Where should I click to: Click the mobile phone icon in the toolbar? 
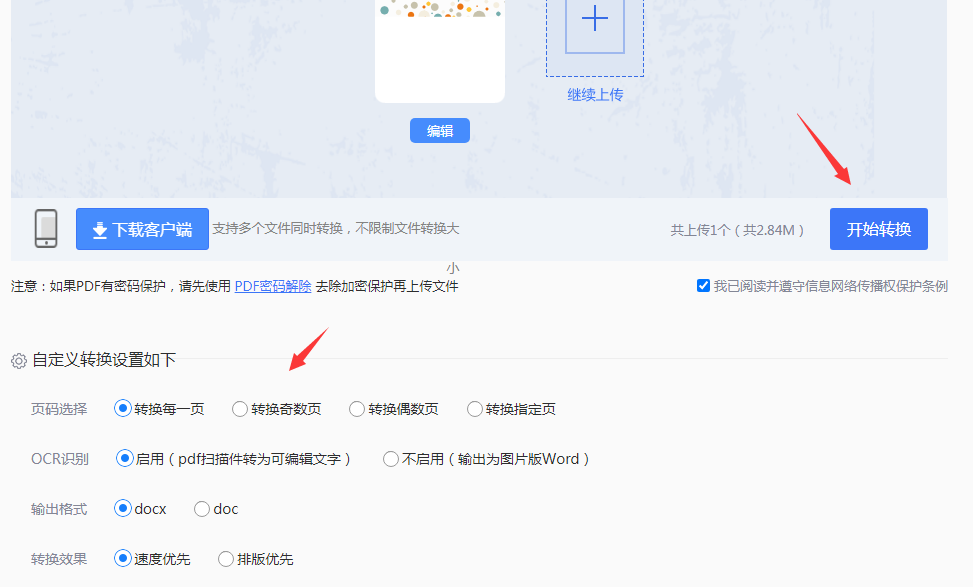pos(44,229)
